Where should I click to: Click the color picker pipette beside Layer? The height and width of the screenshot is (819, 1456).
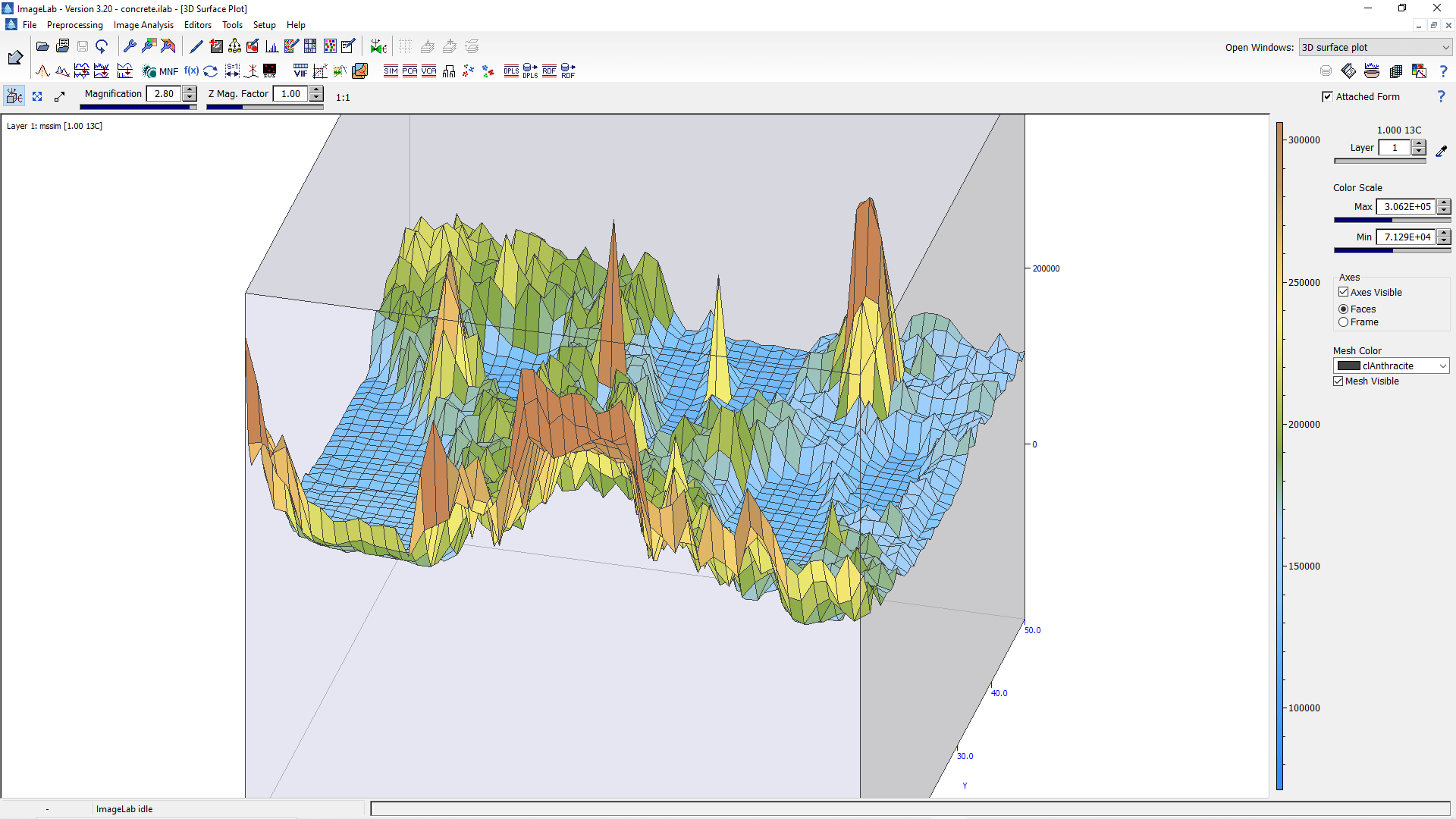[x=1442, y=151]
